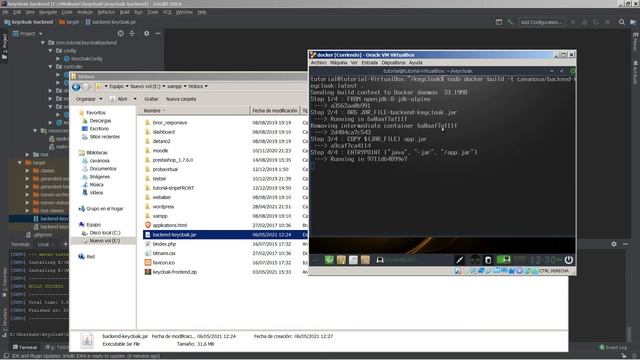The image size is (640, 360).
Task: Collapse the target folder in project tree
Action: (20, 162)
